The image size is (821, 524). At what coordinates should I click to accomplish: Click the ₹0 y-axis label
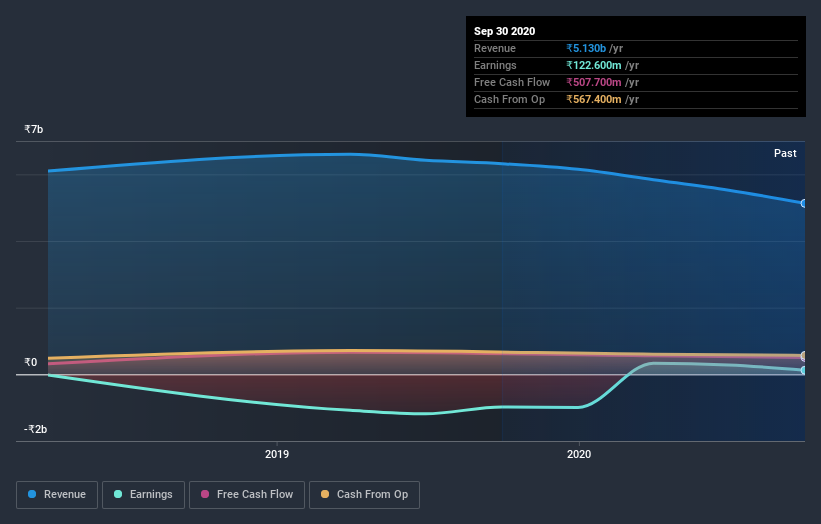(x=30, y=362)
